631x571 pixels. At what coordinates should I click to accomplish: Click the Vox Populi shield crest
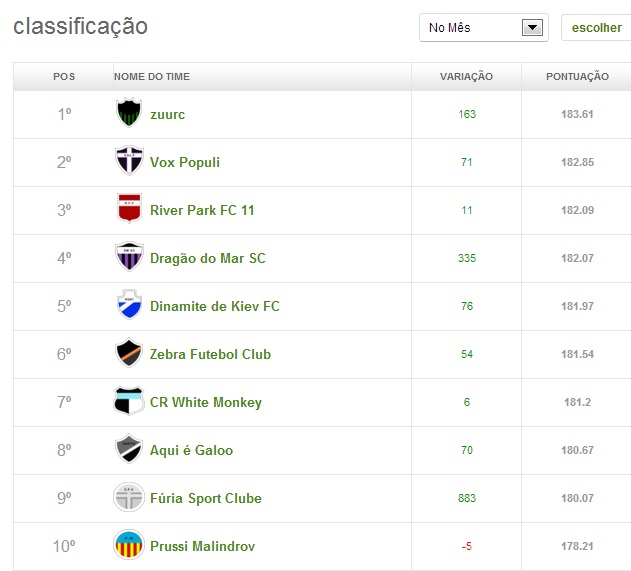tap(129, 161)
